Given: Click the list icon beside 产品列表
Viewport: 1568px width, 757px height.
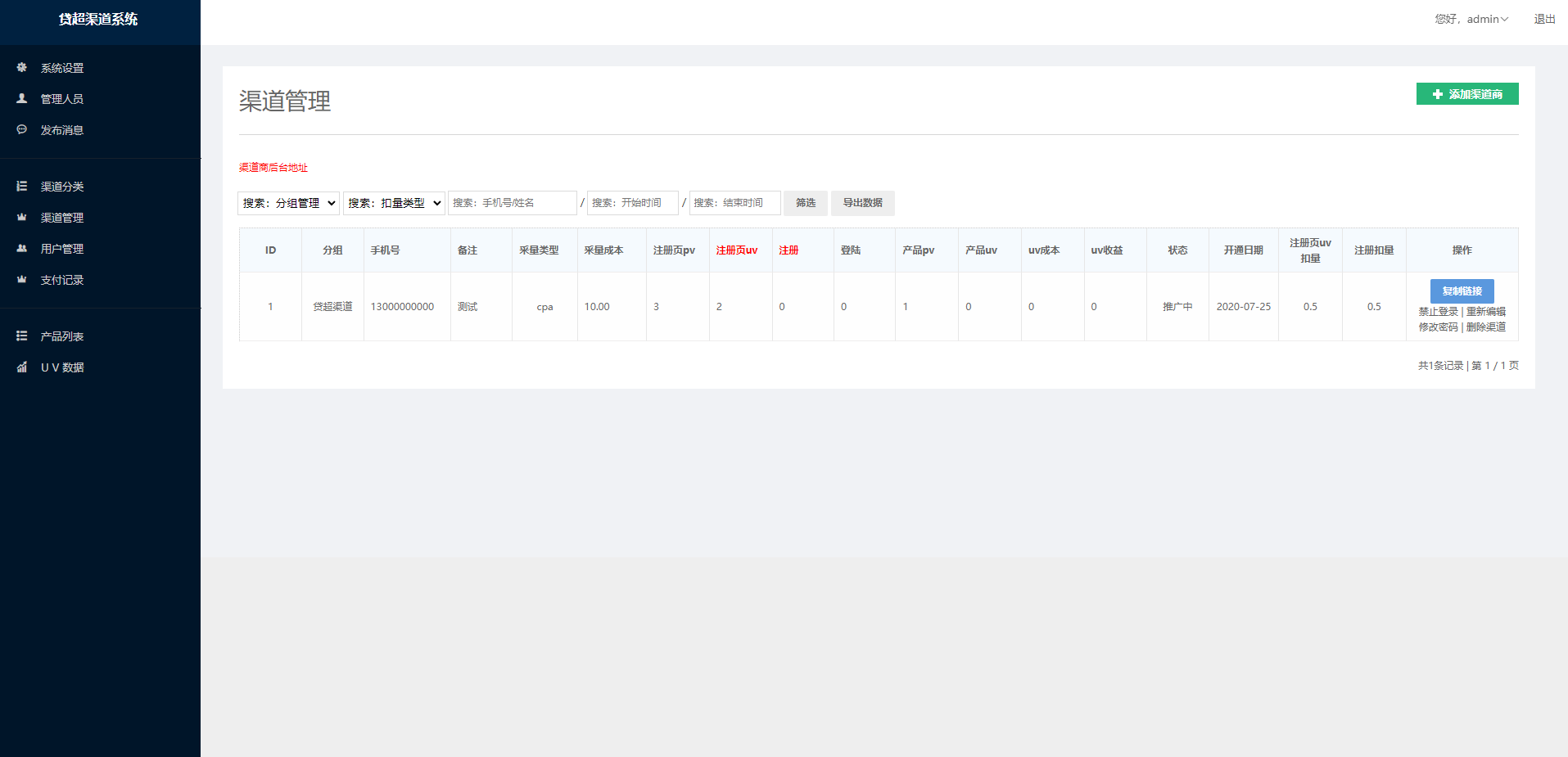Looking at the screenshot, I should point(22,336).
